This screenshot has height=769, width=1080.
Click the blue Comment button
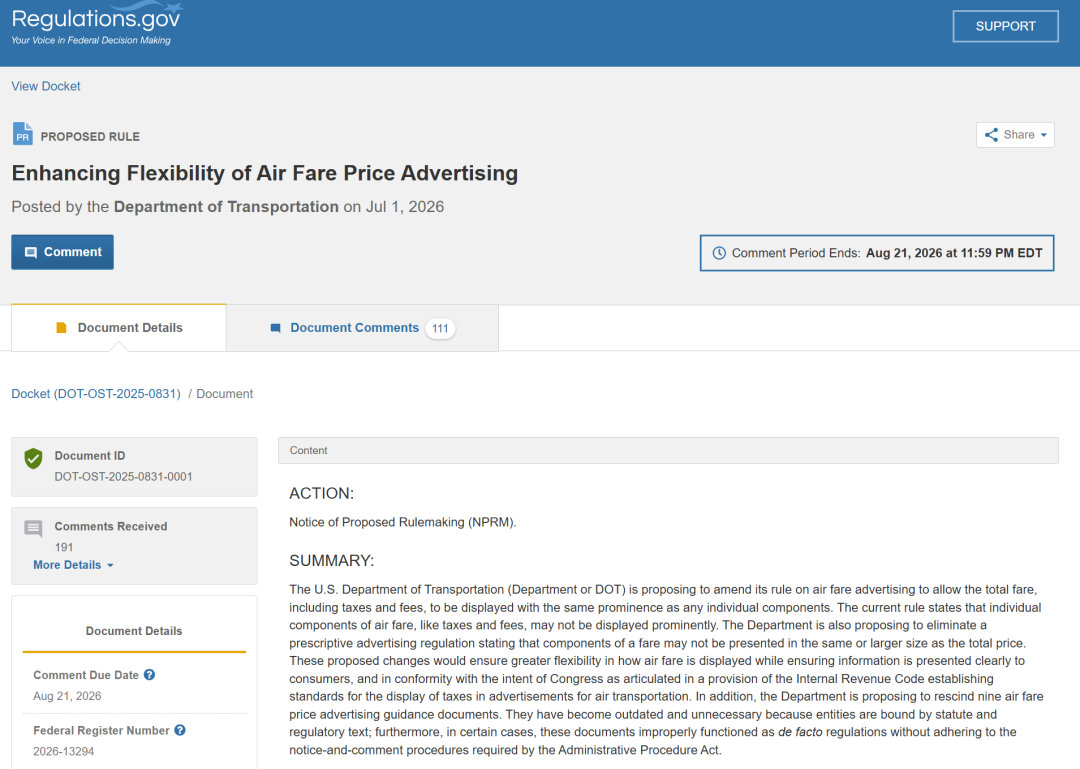(x=63, y=252)
